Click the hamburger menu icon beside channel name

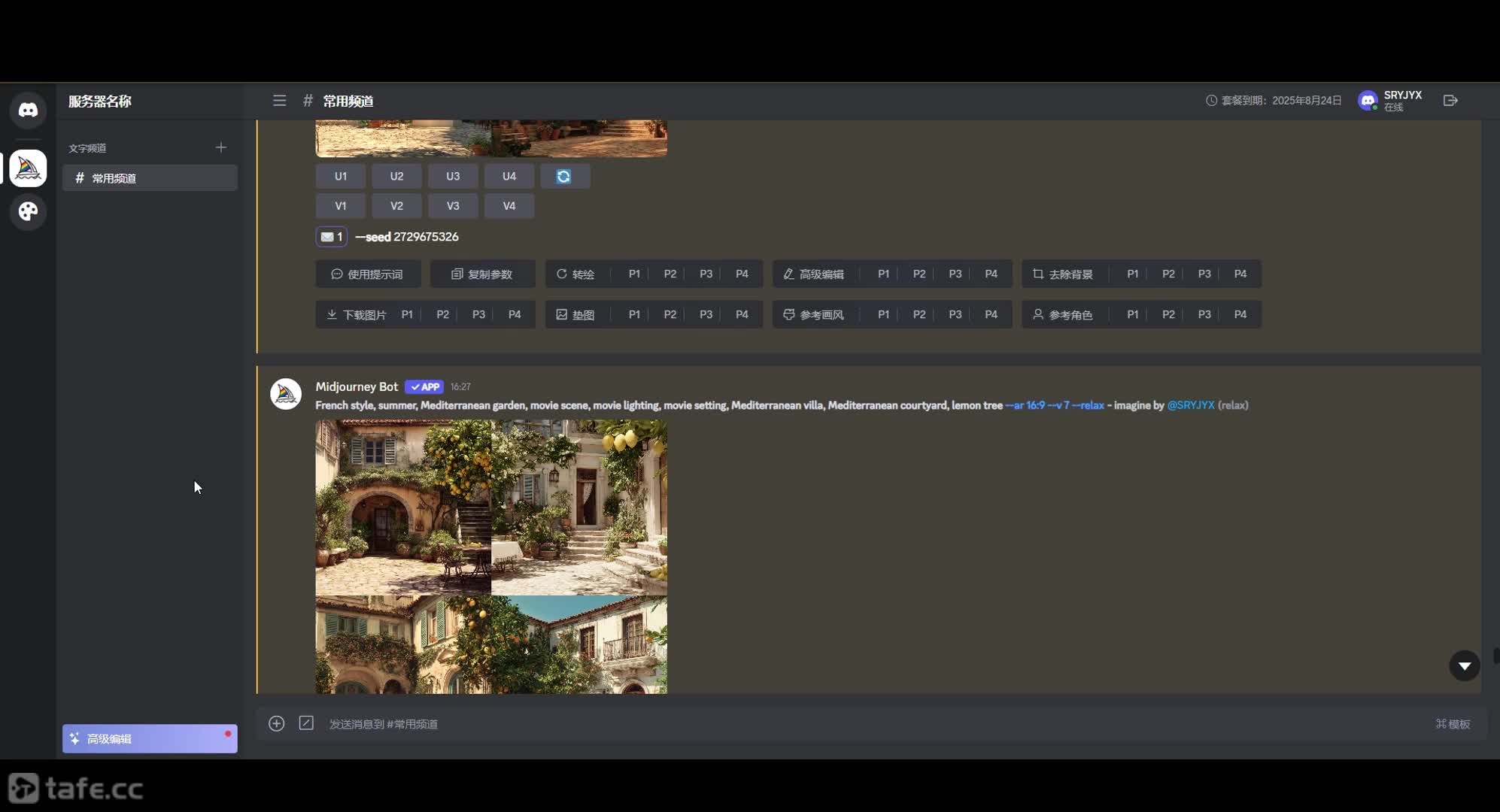pos(279,101)
